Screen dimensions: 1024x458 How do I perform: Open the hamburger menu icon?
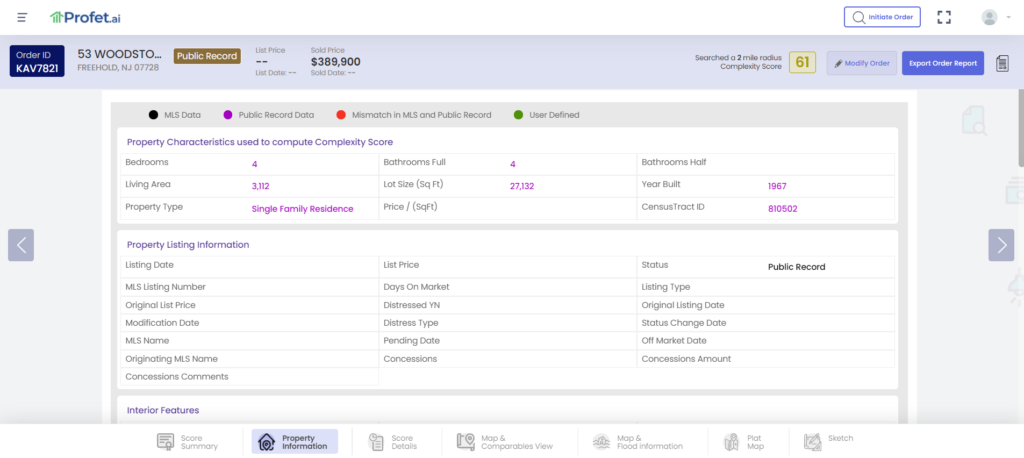pyautogui.click(x=22, y=17)
